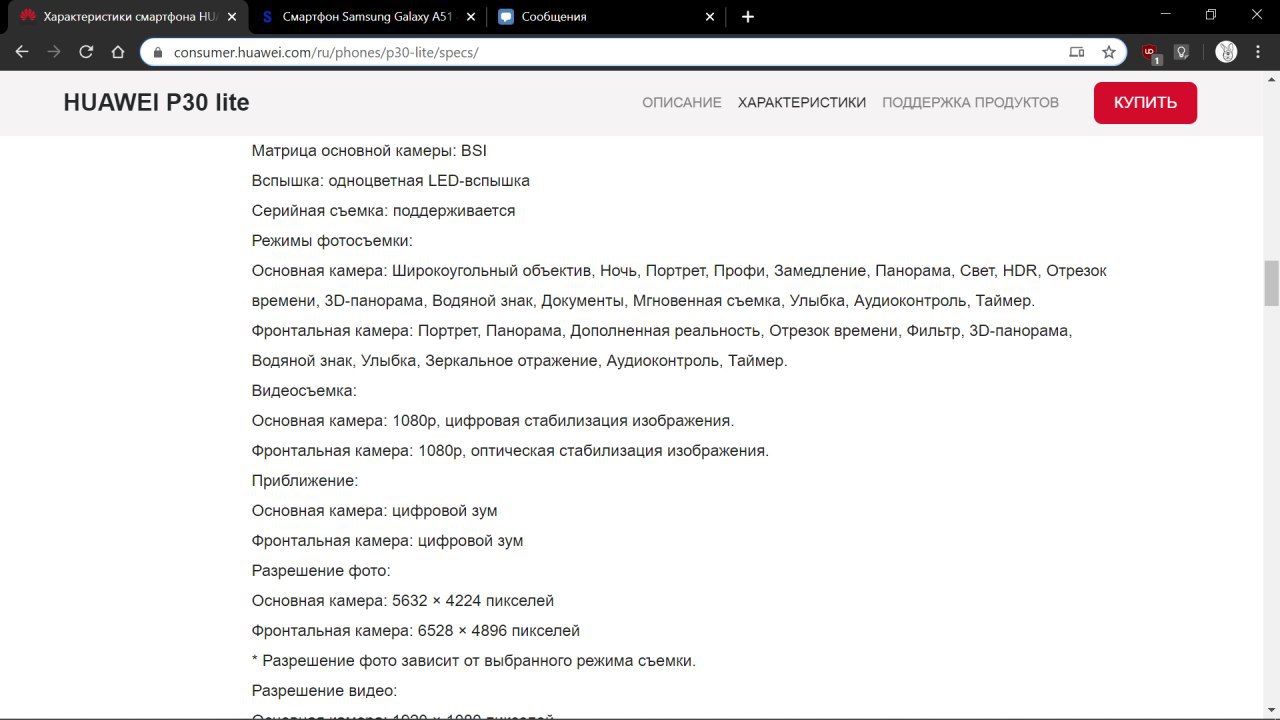This screenshot has height=720, width=1280.
Task: Click the send-to-devices icon in address bar
Action: [x=1077, y=52]
